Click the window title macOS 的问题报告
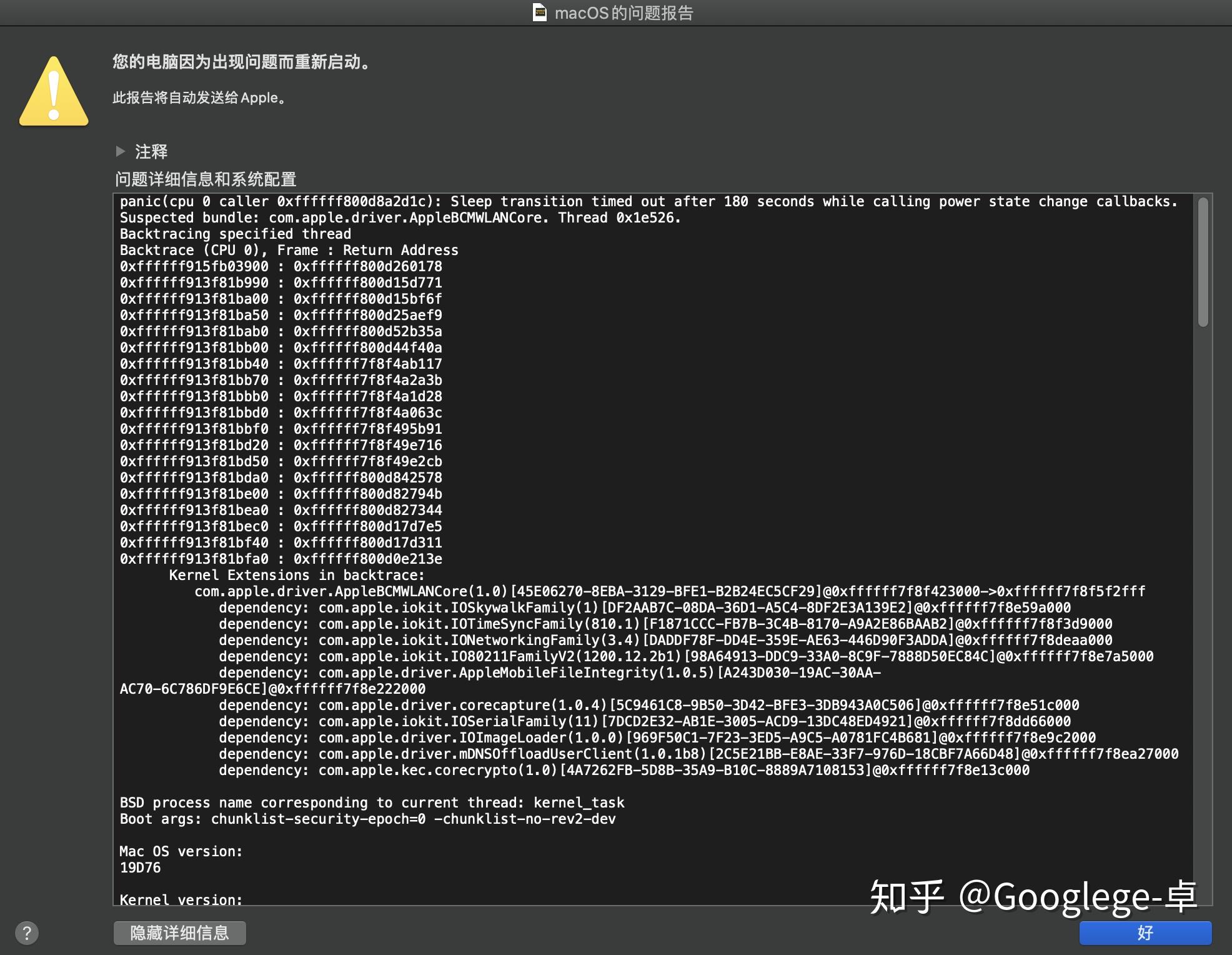1232x955 pixels. [x=625, y=13]
